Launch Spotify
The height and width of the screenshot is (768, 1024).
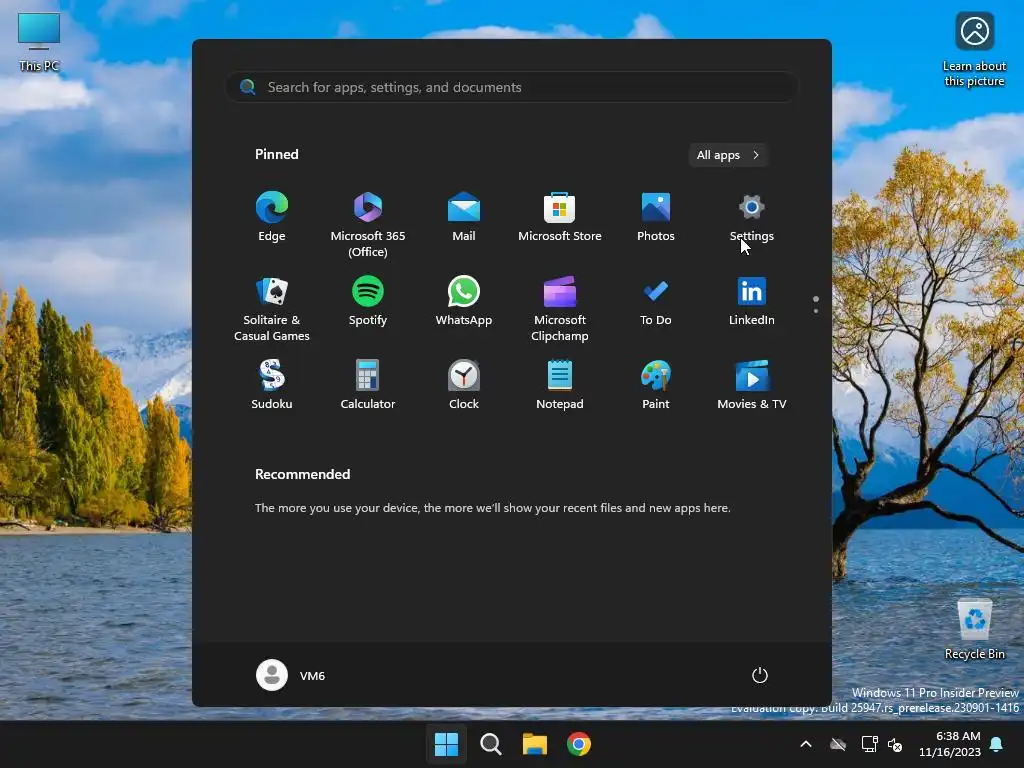(x=368, y=302)
